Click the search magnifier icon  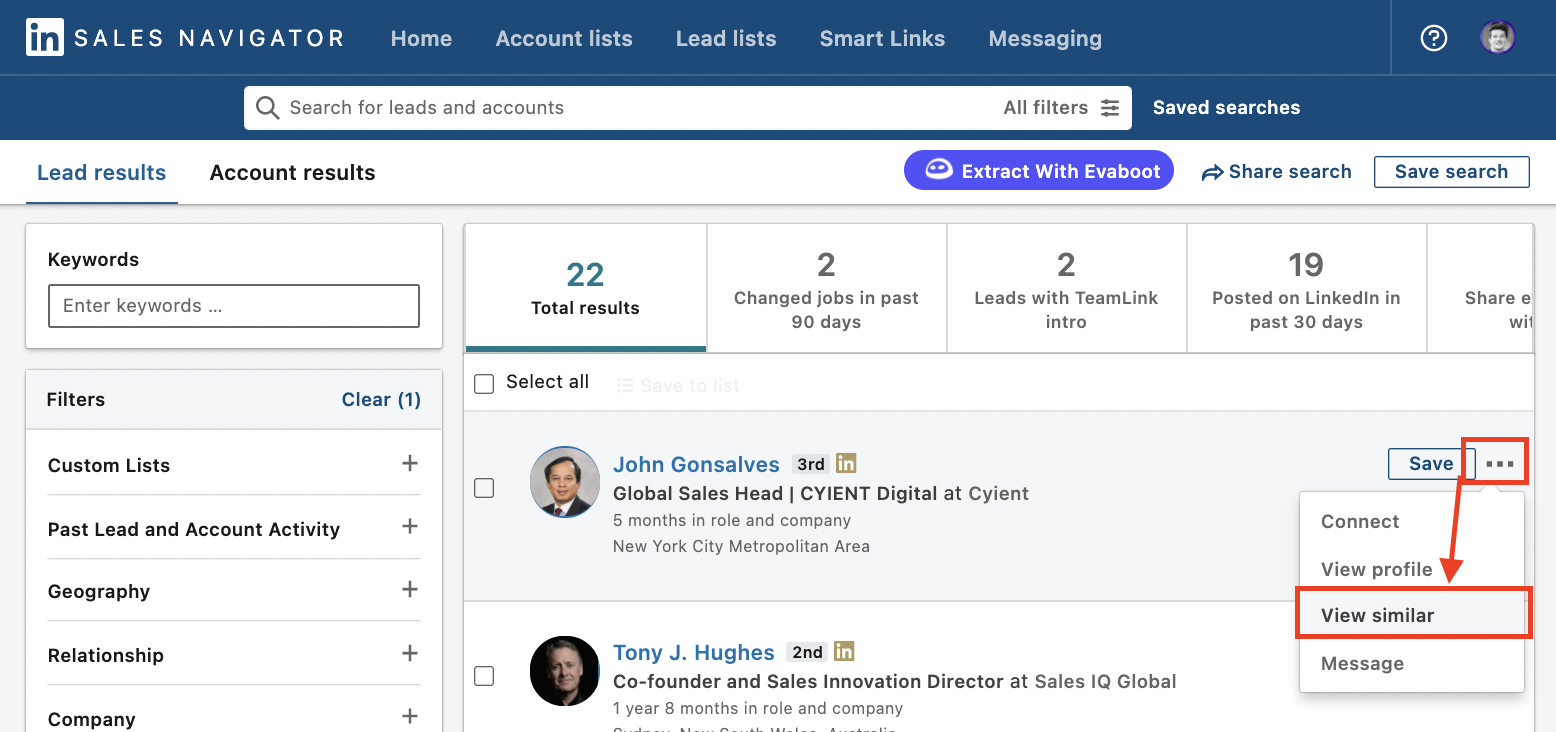tap(267, 108)
